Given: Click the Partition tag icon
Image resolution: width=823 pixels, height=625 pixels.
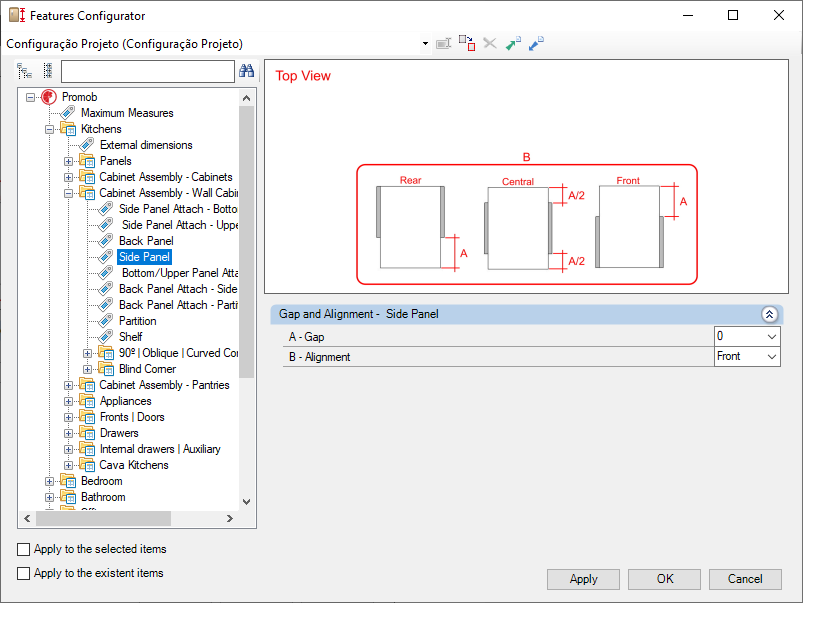Looking at the screenshot, I should click(106, 321).
